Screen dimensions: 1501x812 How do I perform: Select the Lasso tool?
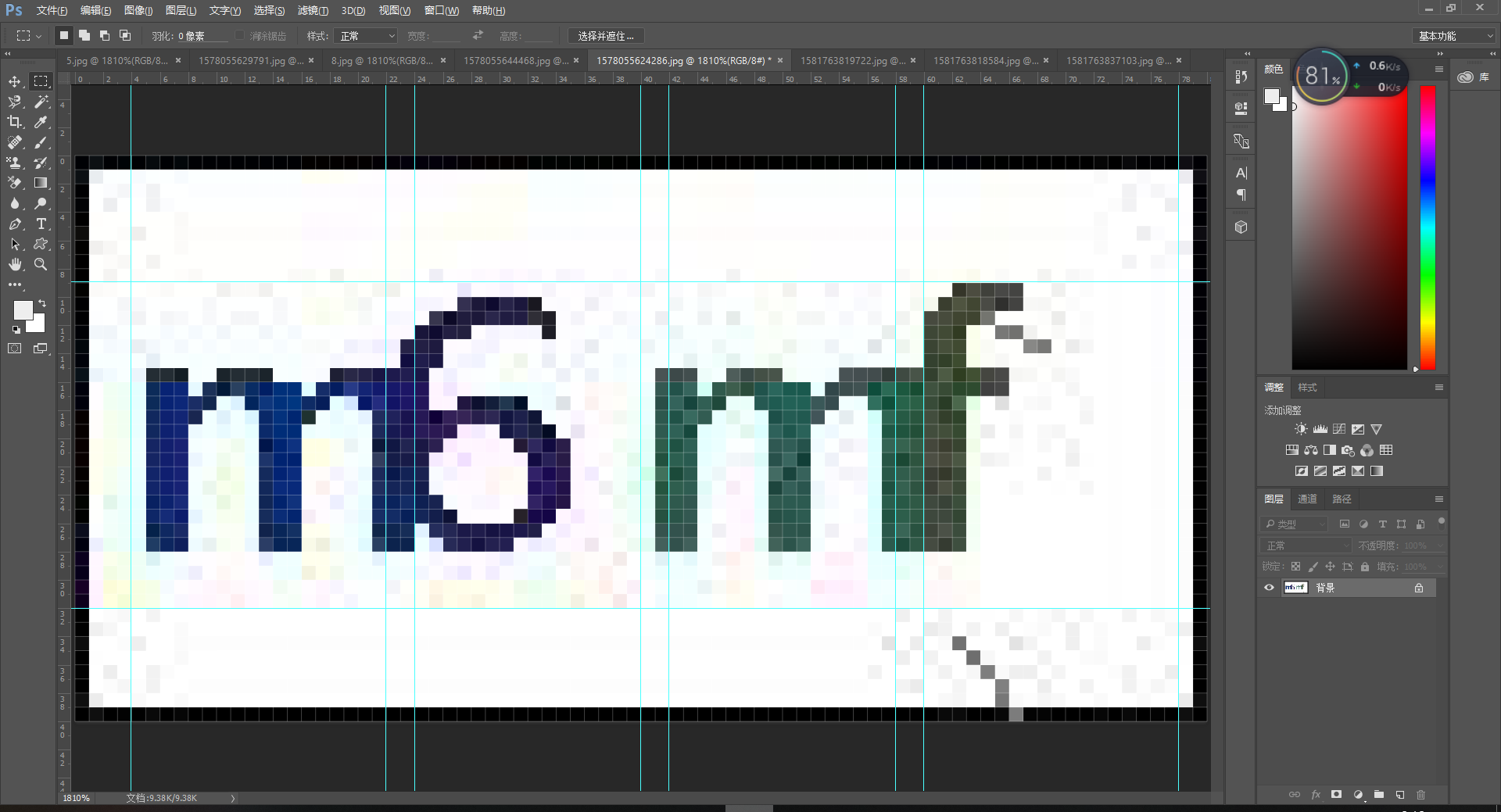click(15, 102)
